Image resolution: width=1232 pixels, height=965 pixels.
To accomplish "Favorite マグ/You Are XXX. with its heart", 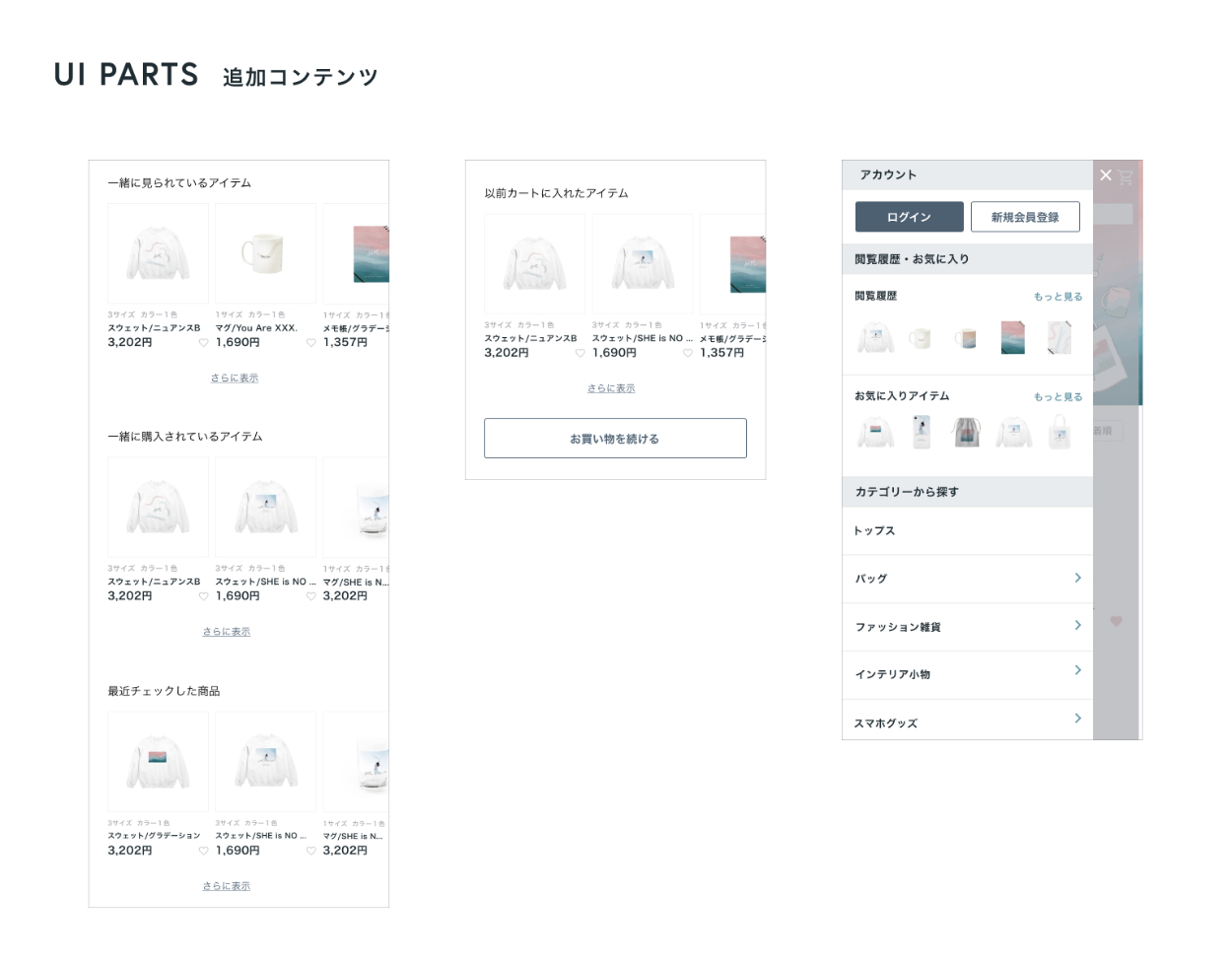I will coord(311,343).
